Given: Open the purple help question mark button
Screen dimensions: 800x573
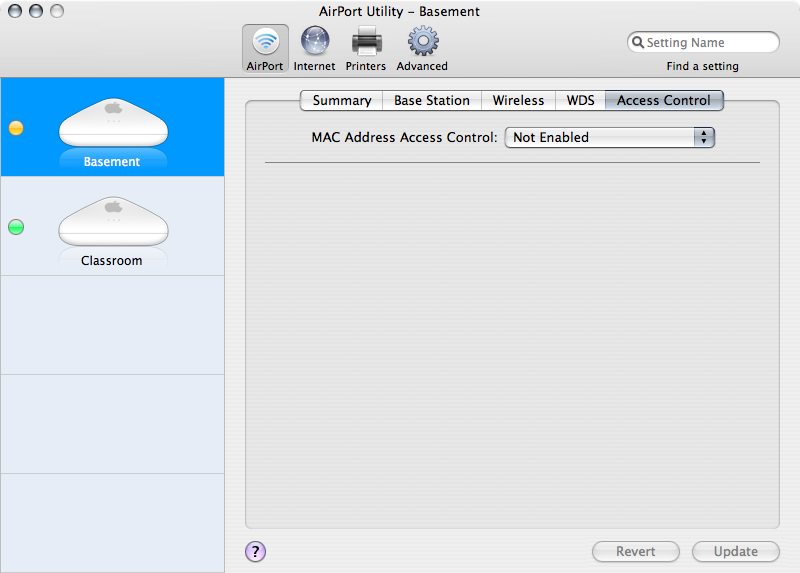Looking at the screenshot, I should point(255,551).
